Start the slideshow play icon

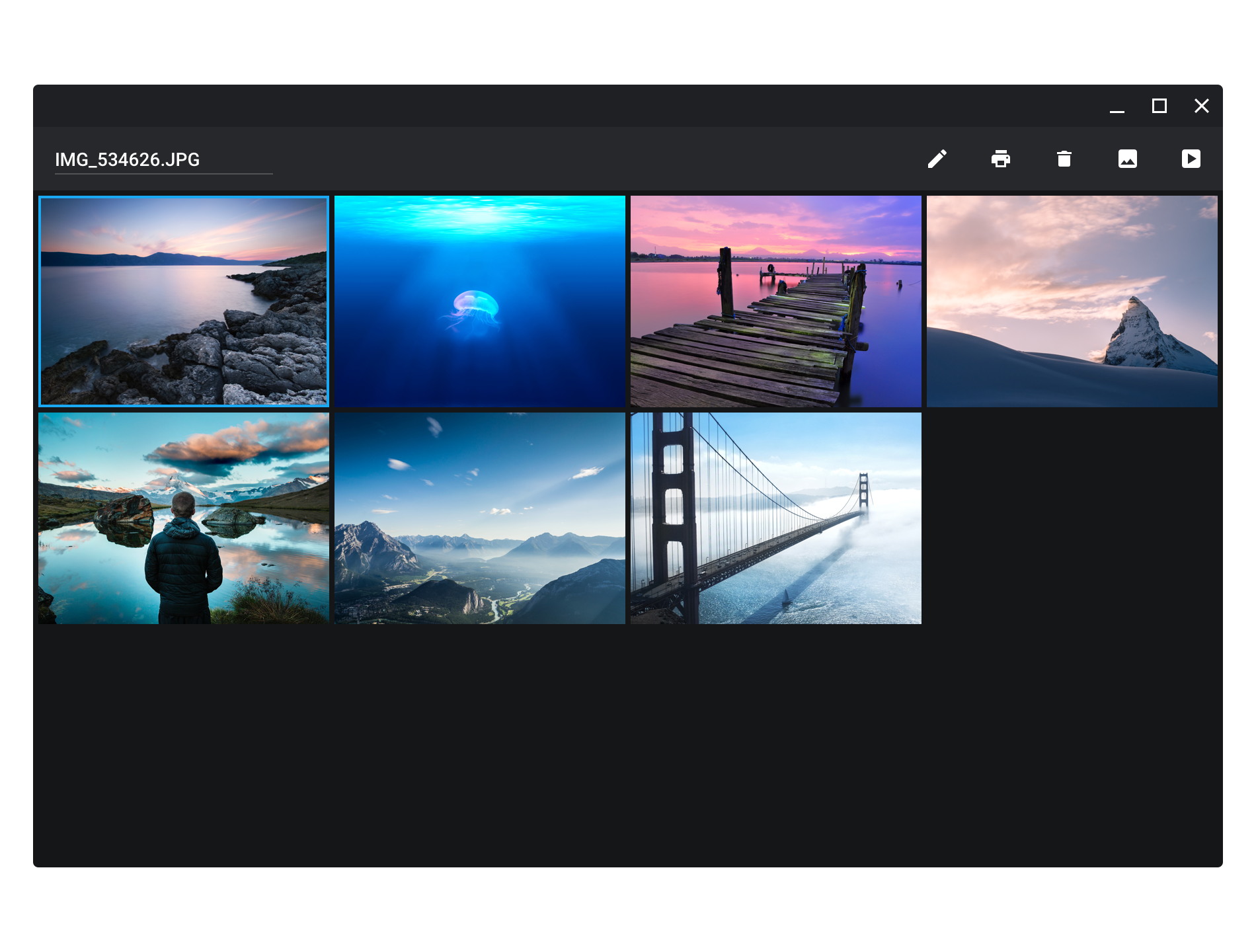(1191, 159)
